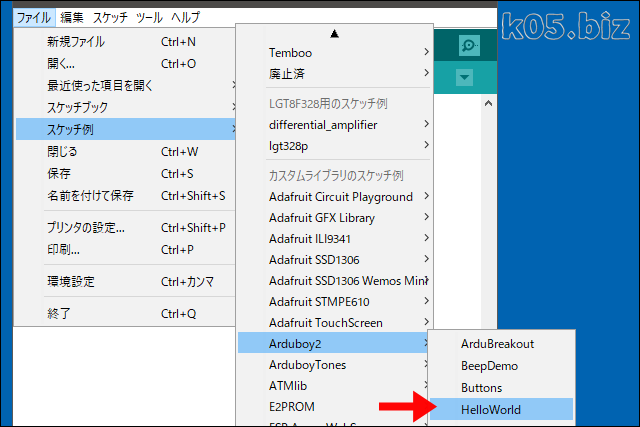The height and width of the screenshot is (427, 640).
Task: Expand Adafruit Circuit Playground examples
Action: coord(335,197)
